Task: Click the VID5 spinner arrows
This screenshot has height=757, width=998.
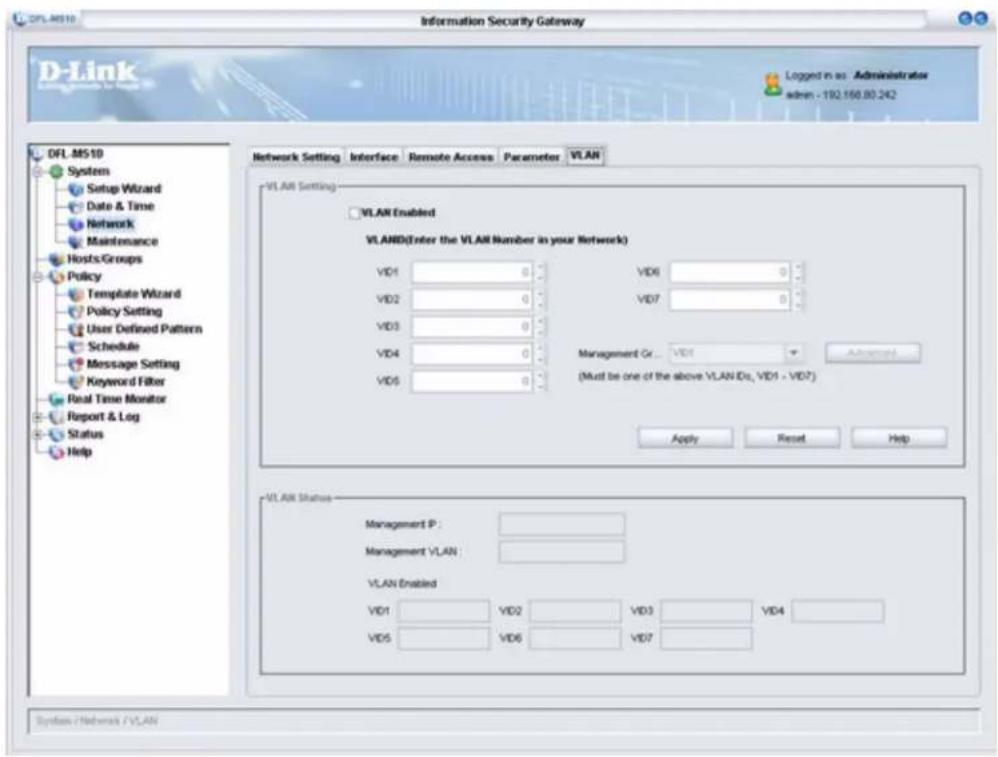Action: 540,381
